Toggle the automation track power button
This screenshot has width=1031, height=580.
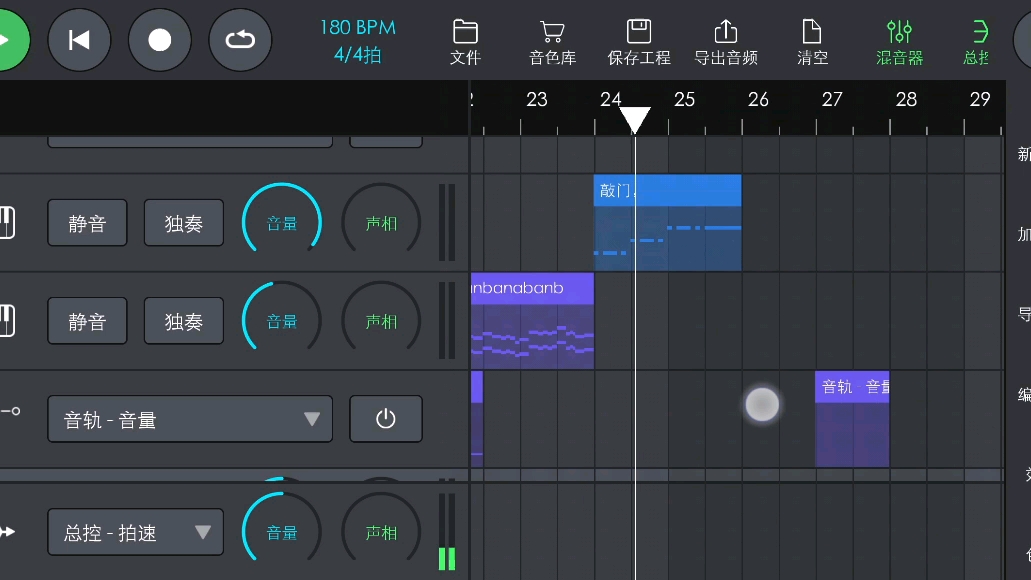(x=386, y=419)
